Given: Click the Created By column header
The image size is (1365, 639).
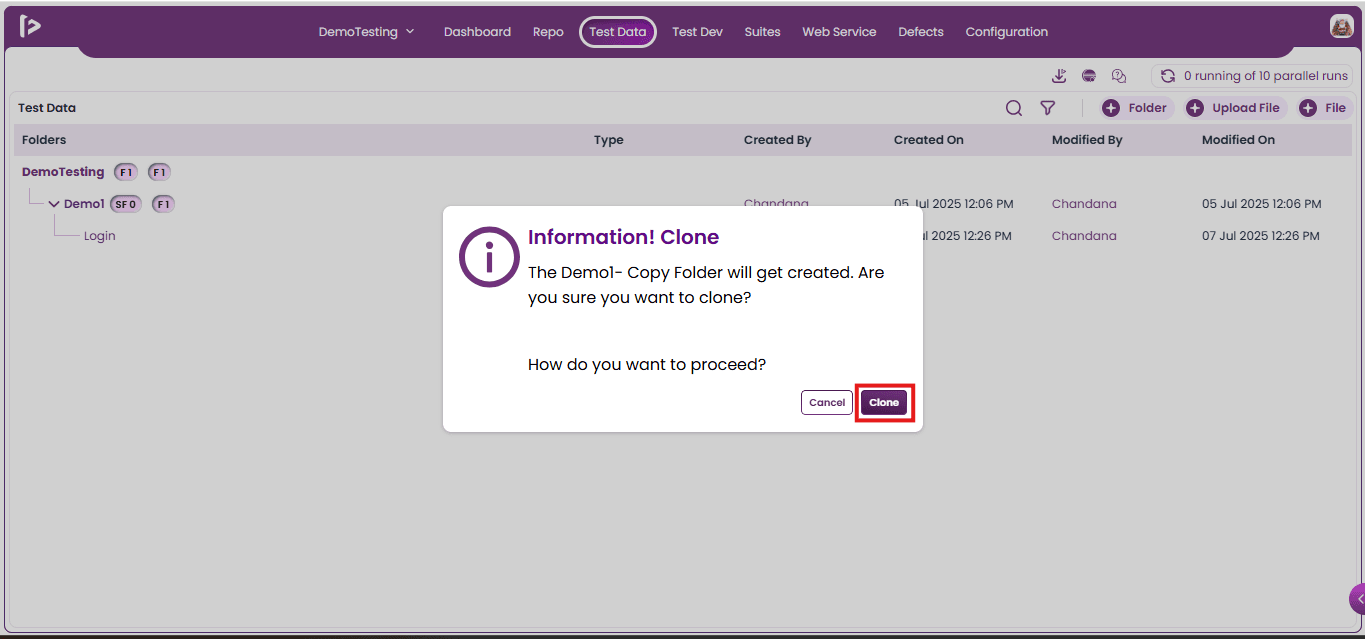Looking at the screenshot, I should tap(777, 140).
